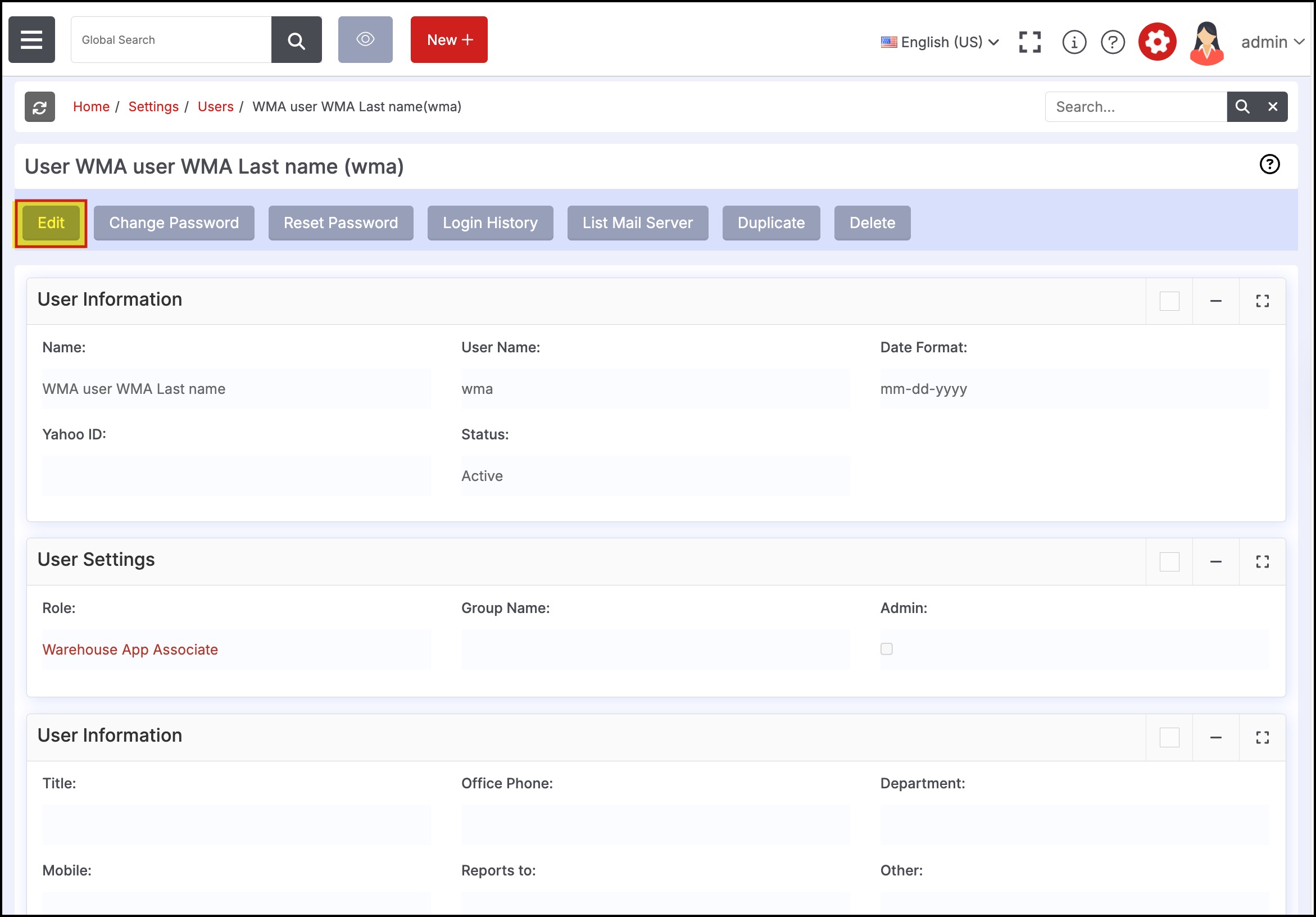Image resolution: width=1316 pixels, height=917 pixels.
Task: Click the refresh icon beside breadcrumb
Action: 39,107
